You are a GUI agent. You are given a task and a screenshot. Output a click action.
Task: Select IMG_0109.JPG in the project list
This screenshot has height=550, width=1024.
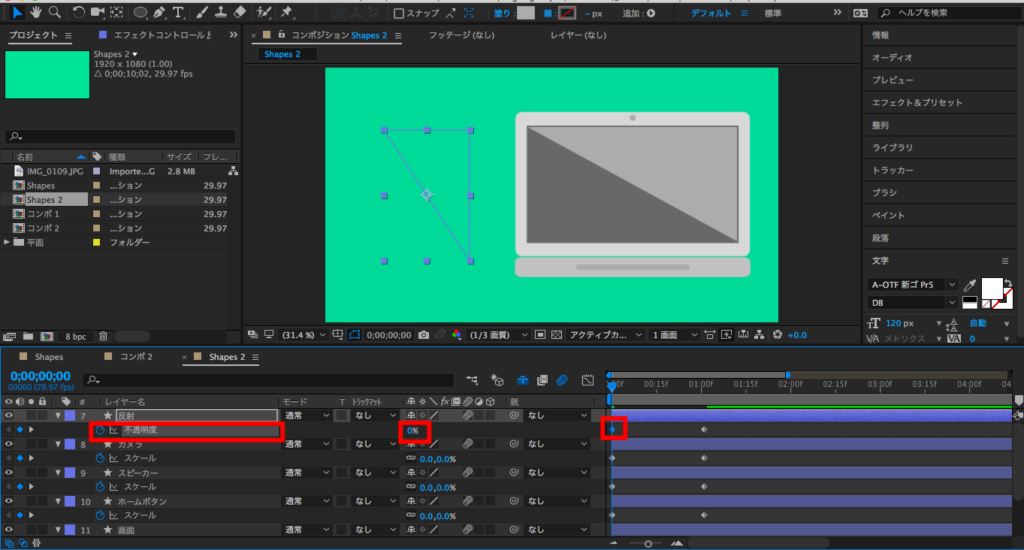tap(48, 171)
